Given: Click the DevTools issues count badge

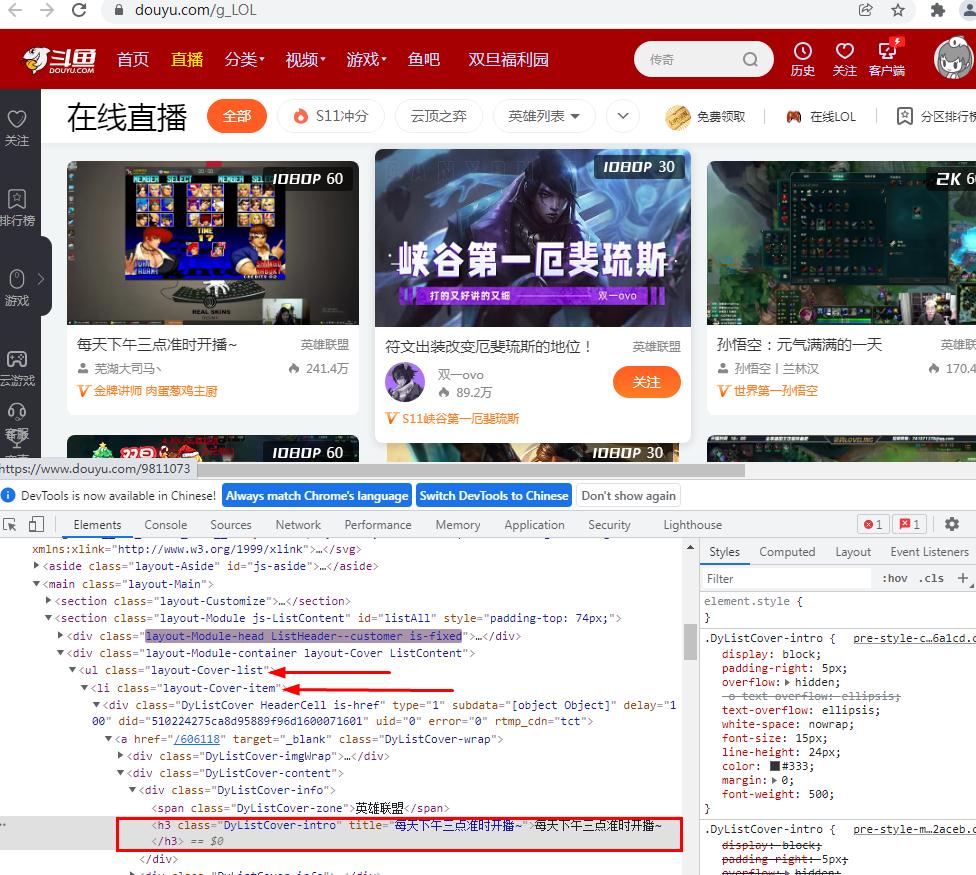Looking at the screenshot, I should click(x=909, y=525).
